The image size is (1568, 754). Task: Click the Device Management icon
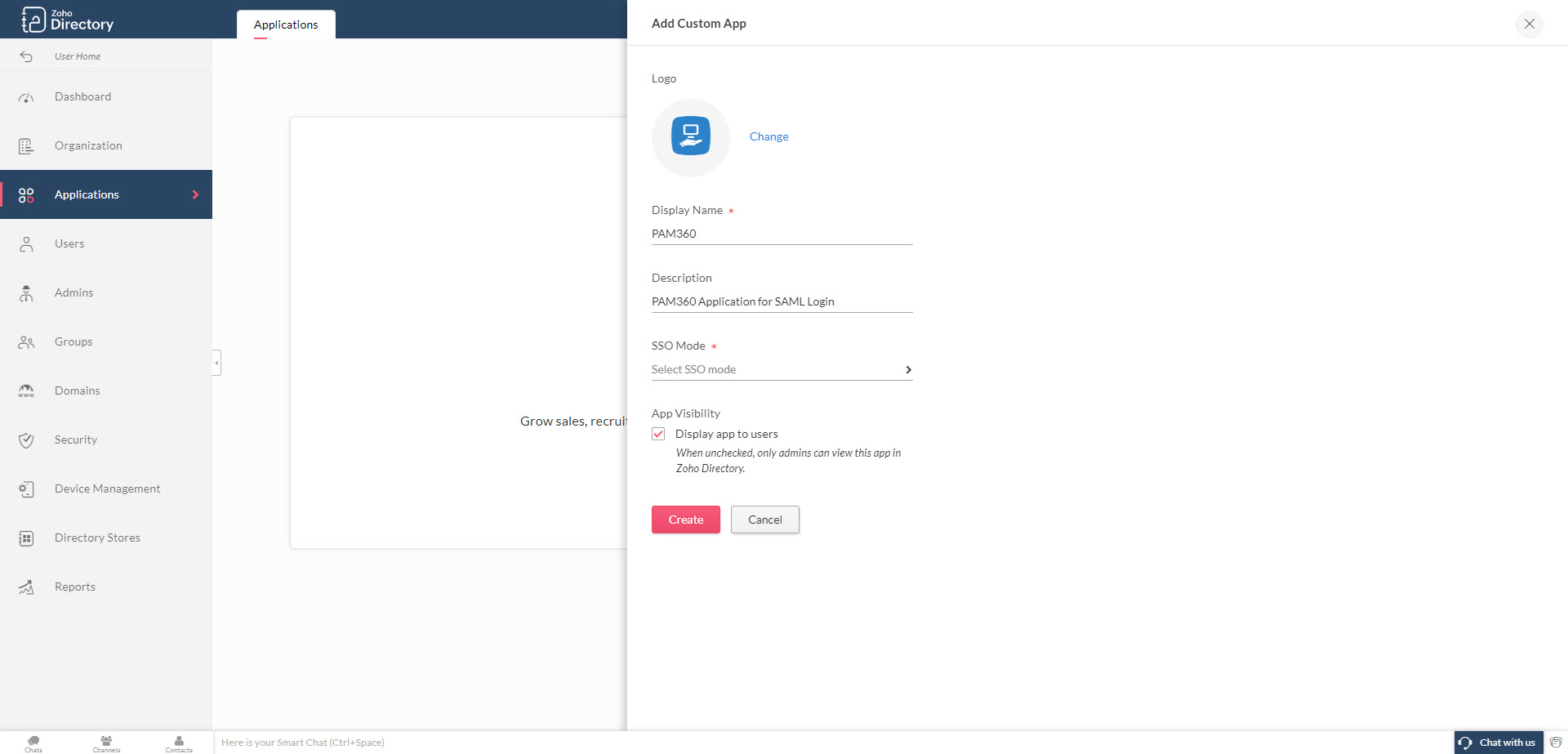pyautogui.click(x=26, y=489)
